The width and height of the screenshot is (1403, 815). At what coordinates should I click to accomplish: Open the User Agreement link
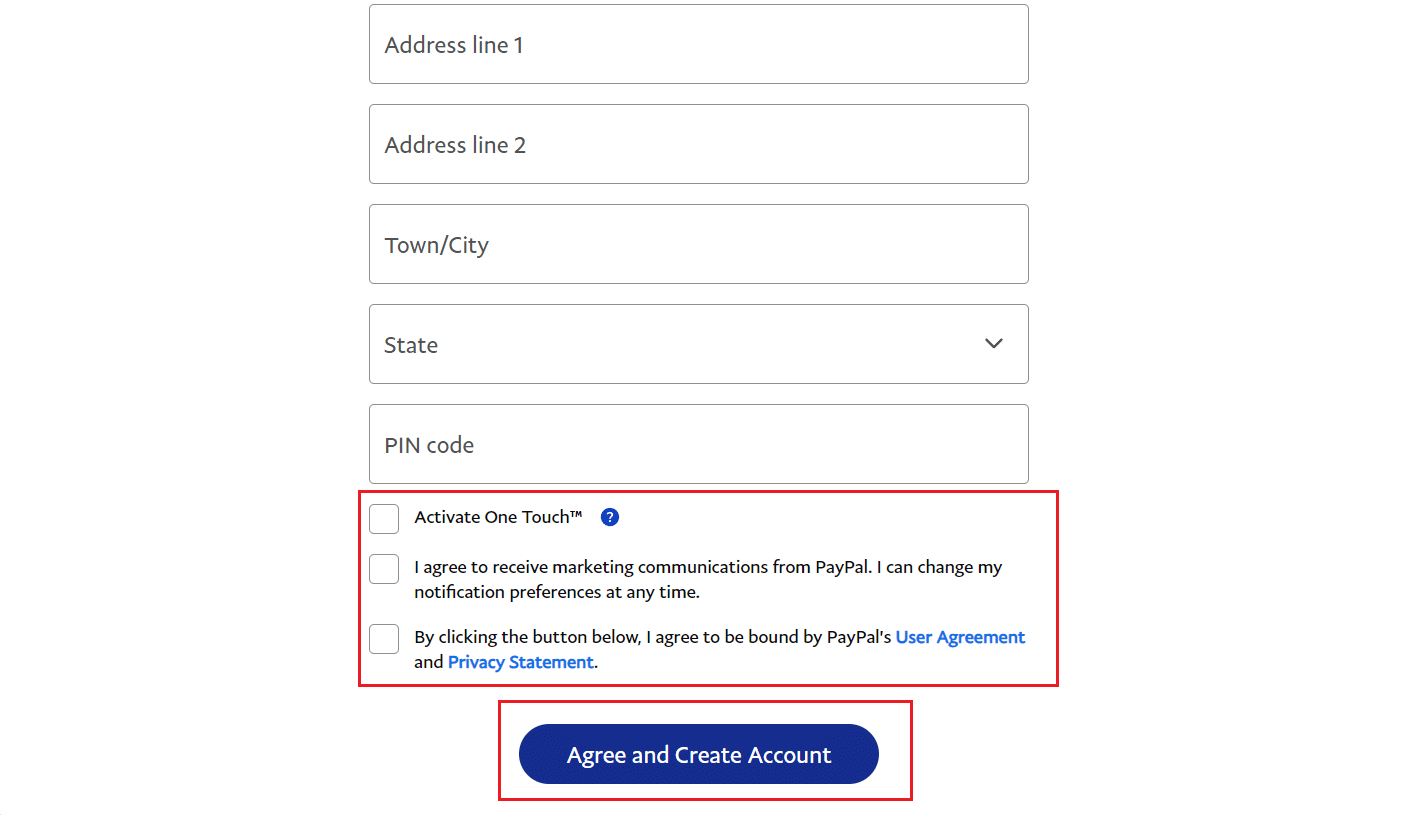tap(960, 637)
